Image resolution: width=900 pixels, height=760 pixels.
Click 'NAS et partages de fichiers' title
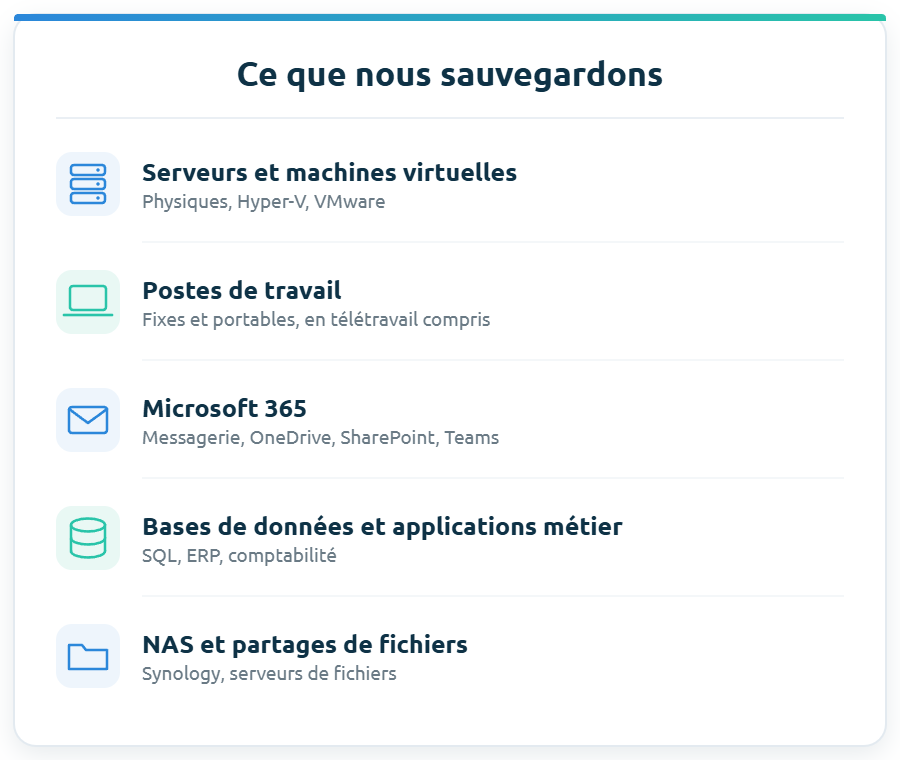click(x=305, y=645)
